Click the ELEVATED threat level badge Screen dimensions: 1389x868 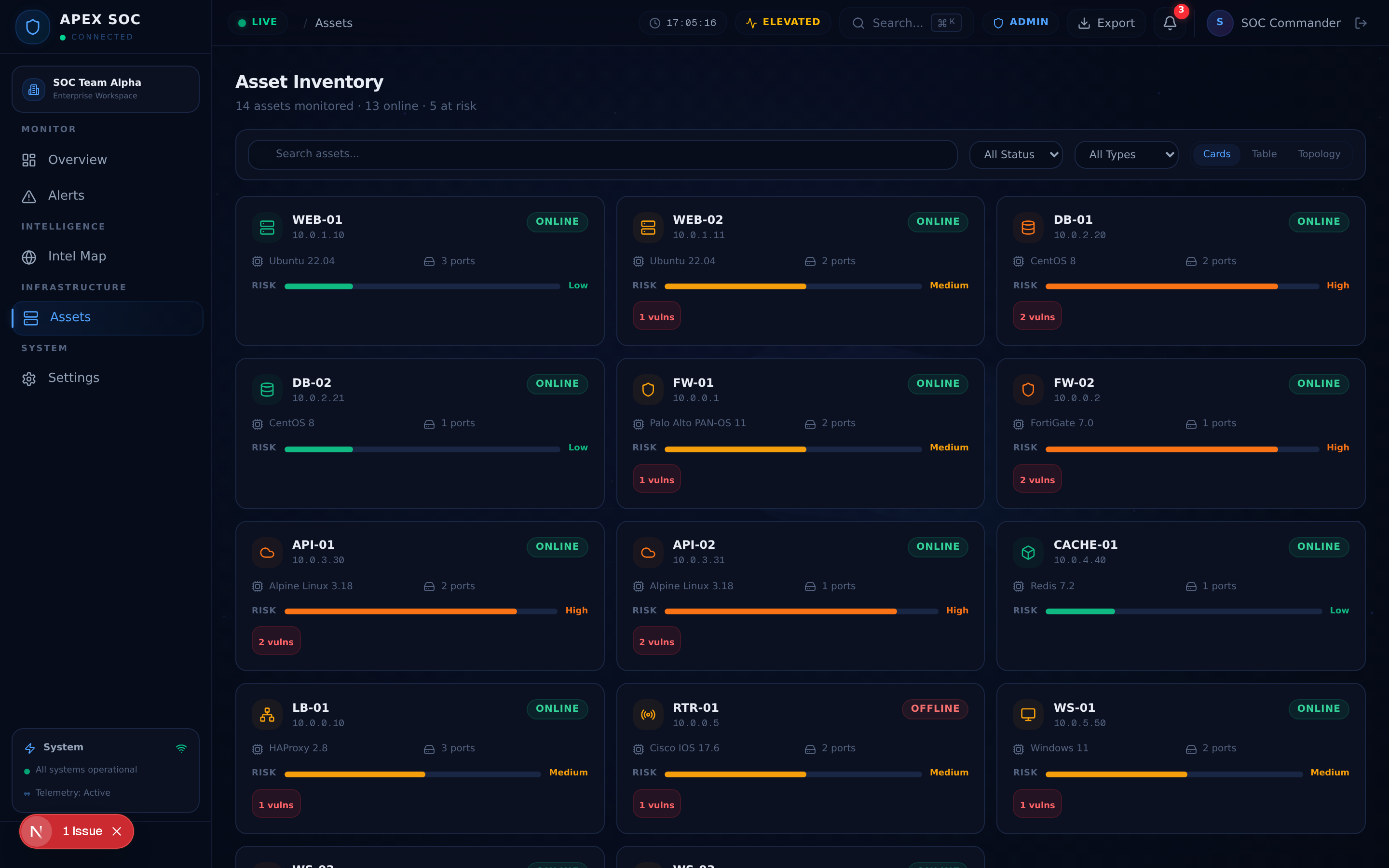click(x=783, y=22)
